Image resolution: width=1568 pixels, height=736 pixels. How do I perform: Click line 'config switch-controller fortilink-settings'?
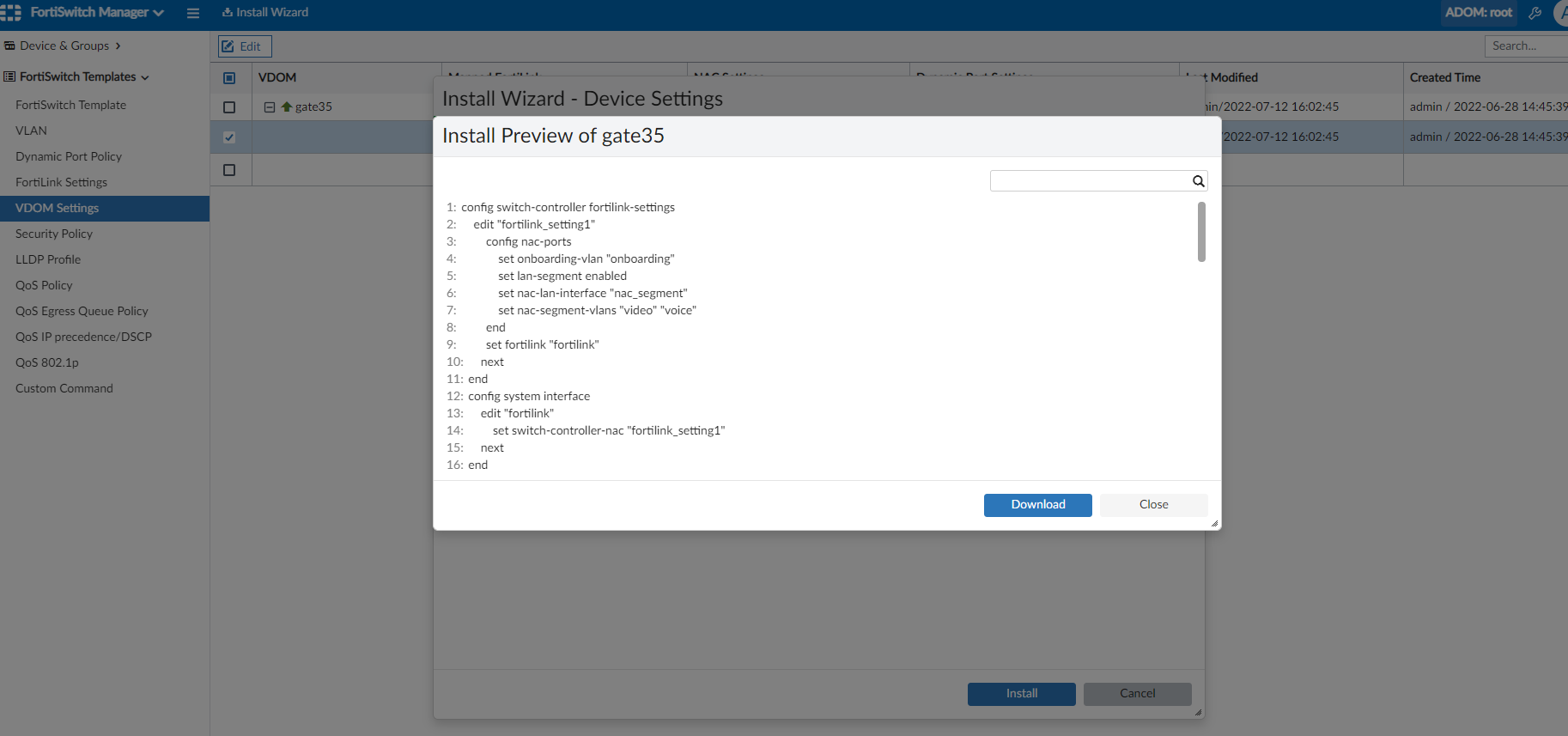568,207
